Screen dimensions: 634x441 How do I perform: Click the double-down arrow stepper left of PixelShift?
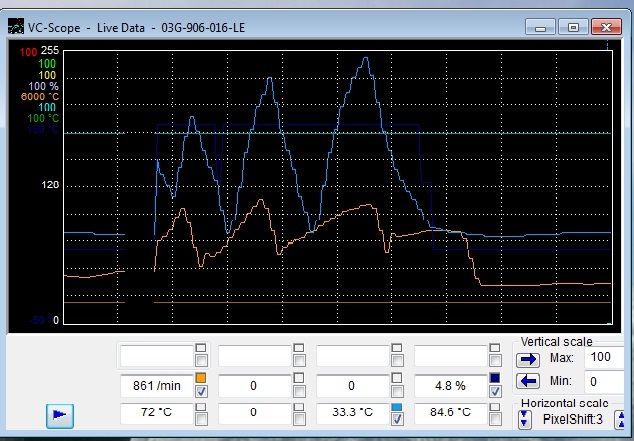(524, 419)
